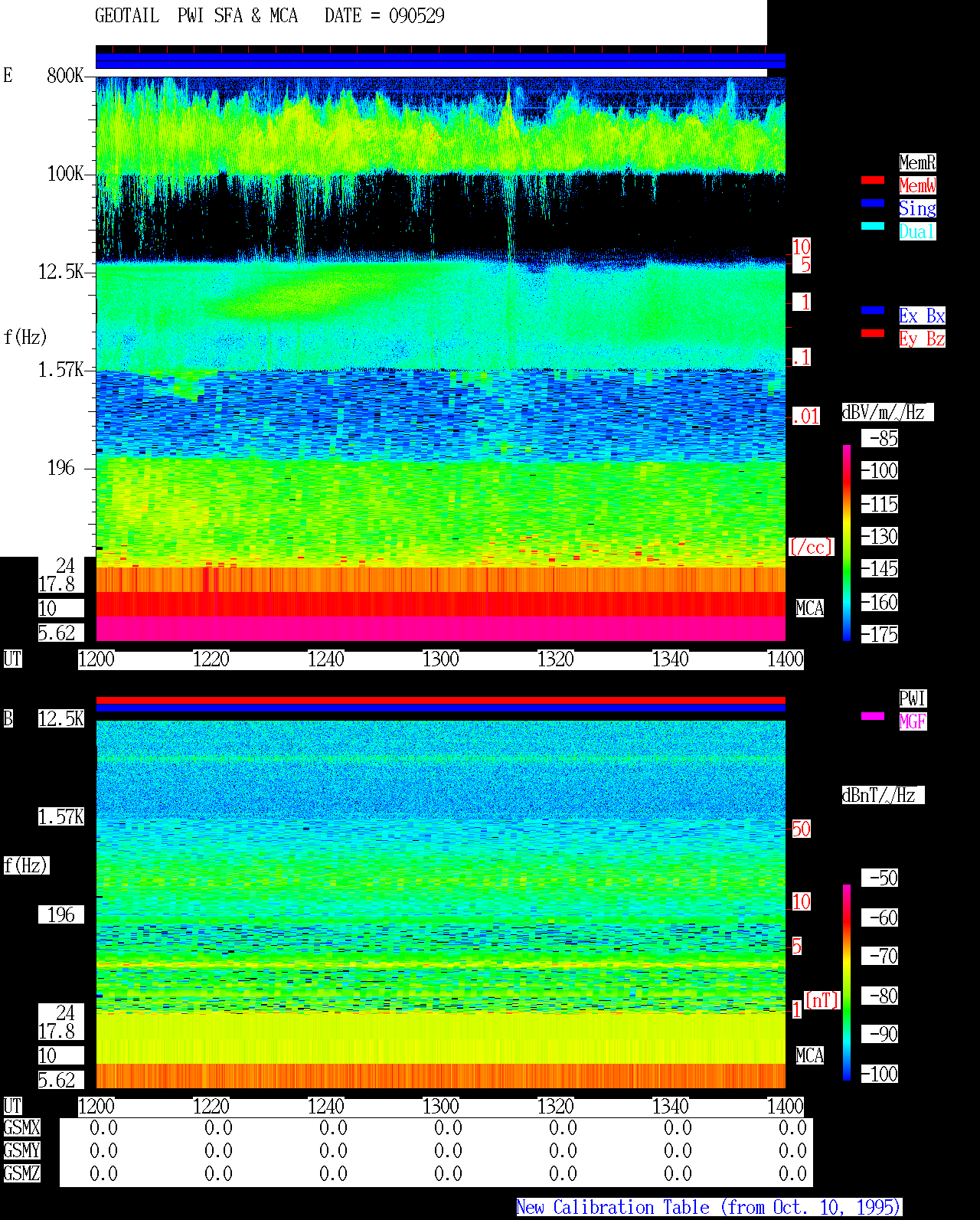This screenshot has width=980, height=1220.
Task: Click the 1240 mark on the lower UT axis
Action: pos(326,1107)
